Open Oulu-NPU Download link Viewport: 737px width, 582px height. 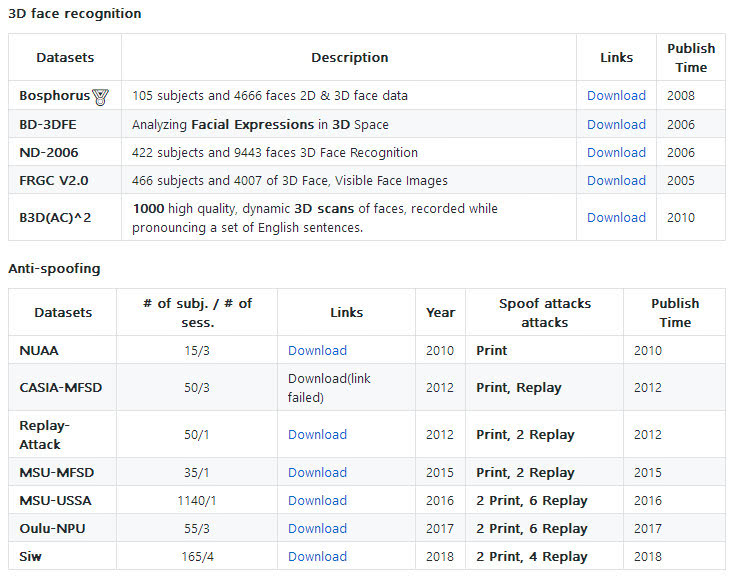point(317,529)
